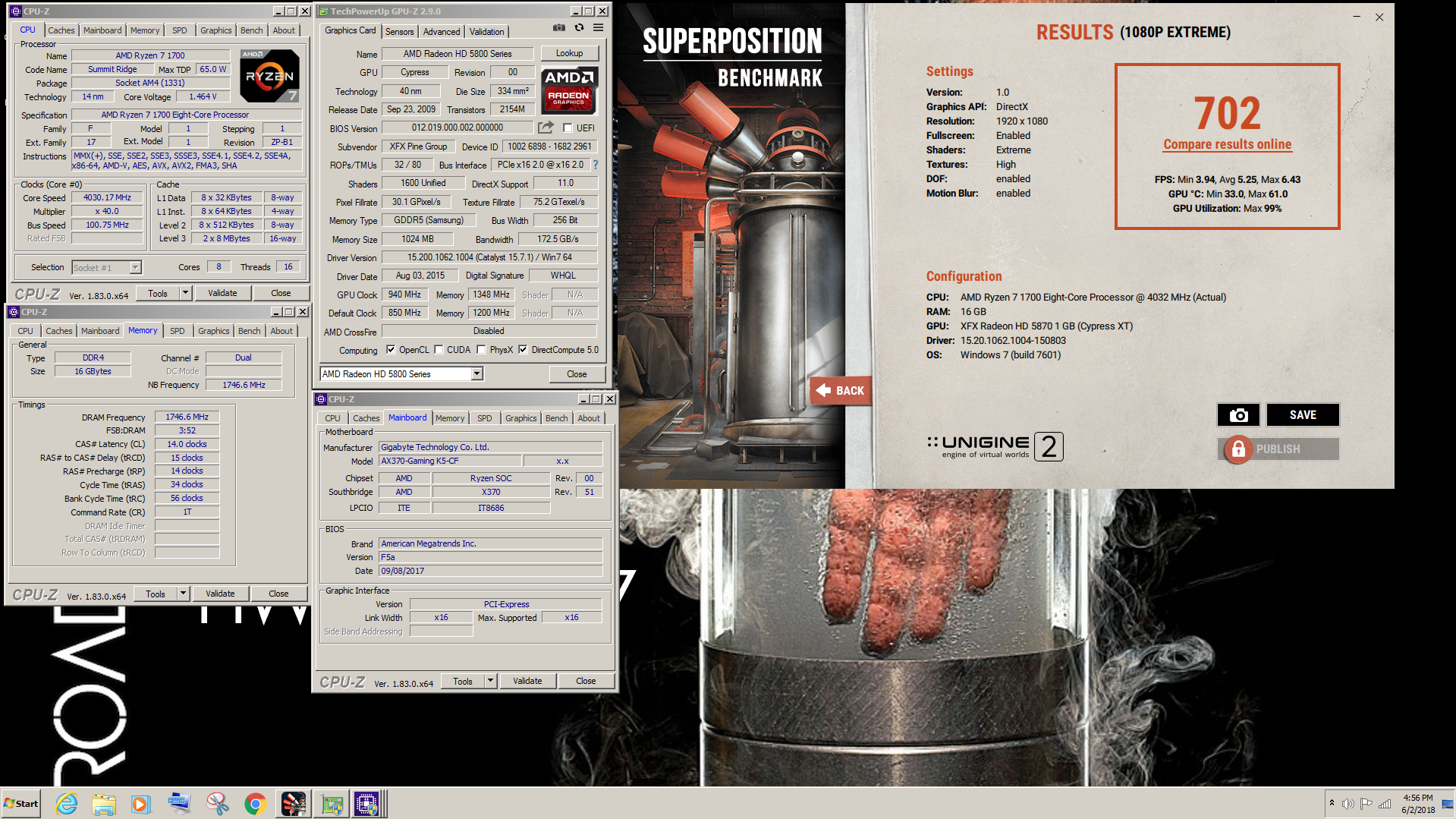Click the Core Speed value field
Screen dimensions: 1456x819
107,197
